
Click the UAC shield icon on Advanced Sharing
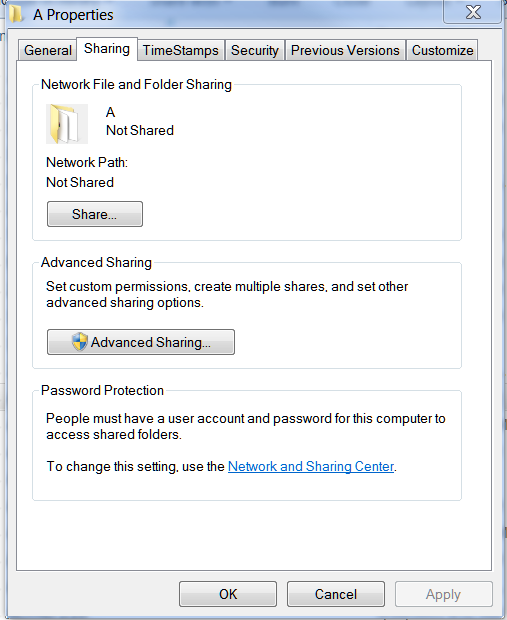79,342
